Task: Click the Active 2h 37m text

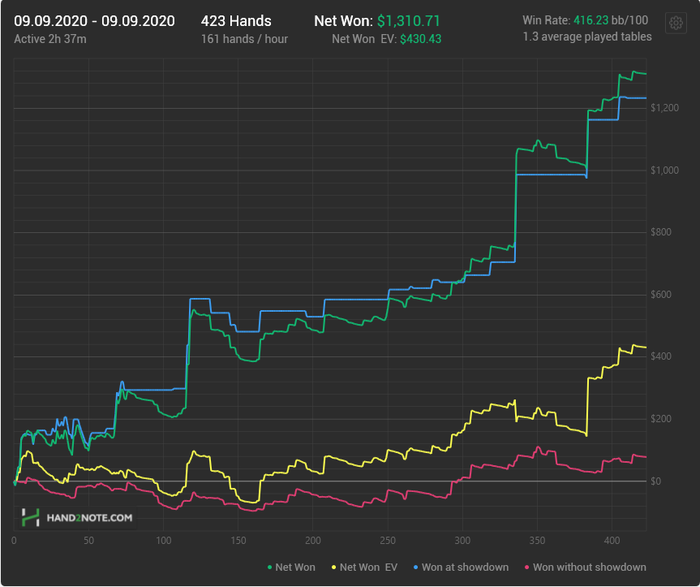Action: pos(50,39)
